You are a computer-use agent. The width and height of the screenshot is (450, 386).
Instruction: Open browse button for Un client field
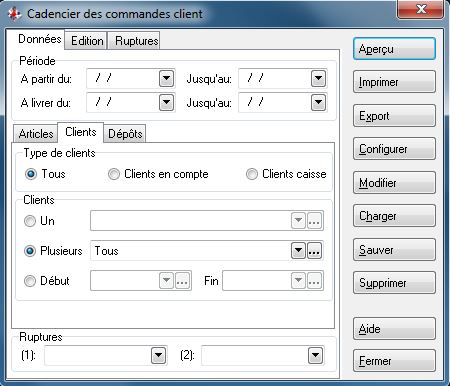(314, 221)
